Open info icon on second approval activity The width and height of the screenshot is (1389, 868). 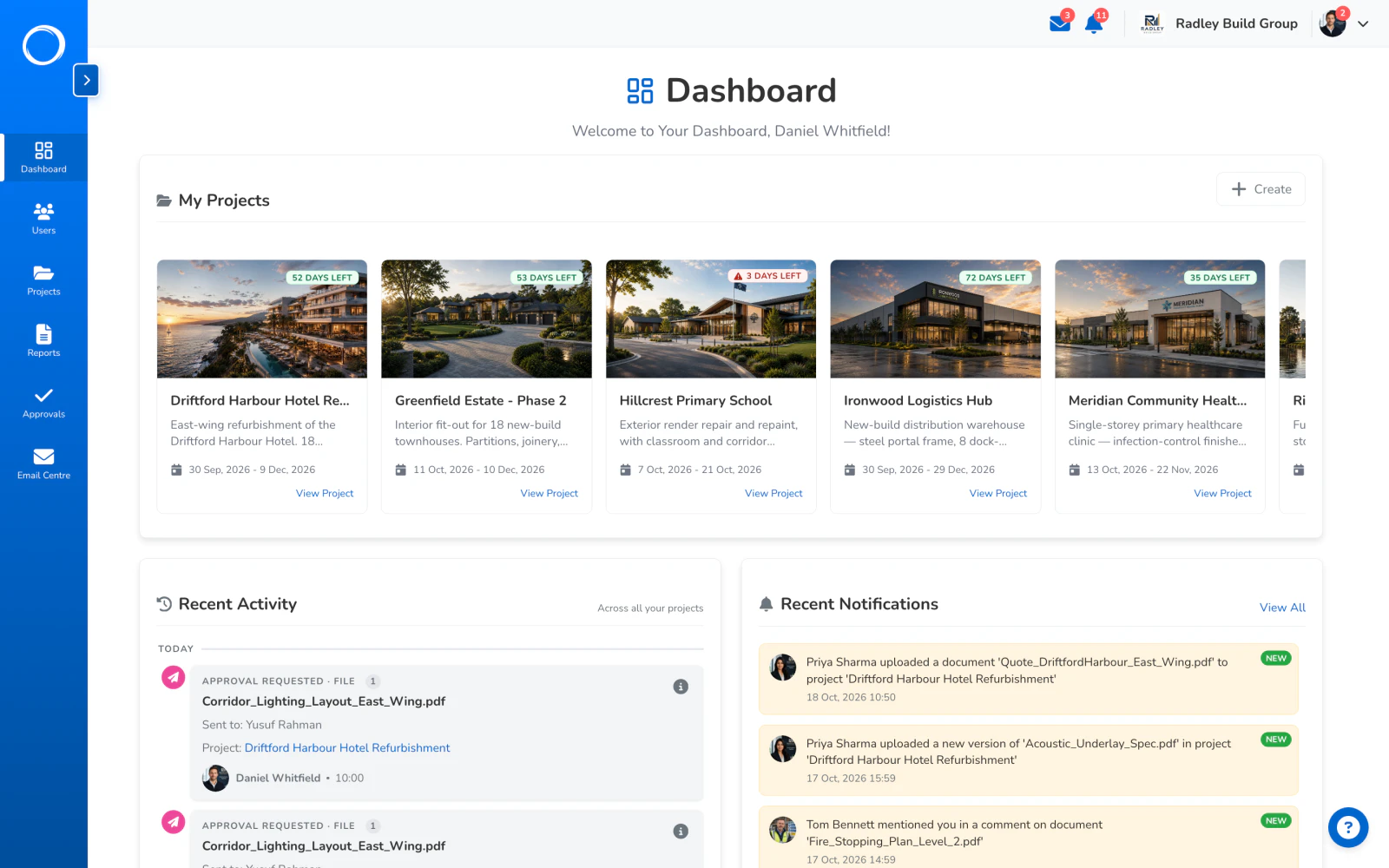(x=681, y=832)
